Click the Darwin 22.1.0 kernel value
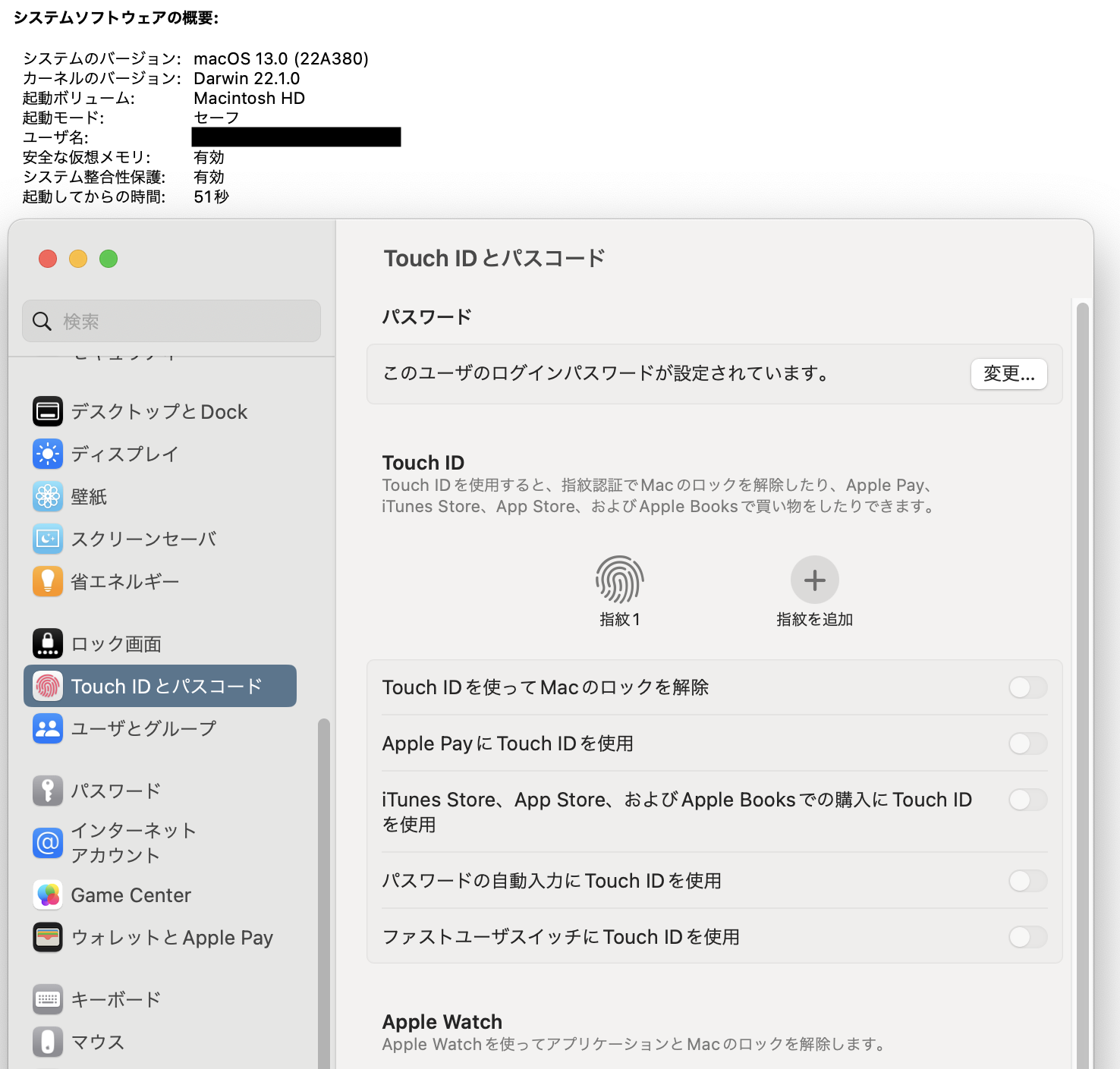This screenshot has width=1120, height=1069. click(247, 78)
